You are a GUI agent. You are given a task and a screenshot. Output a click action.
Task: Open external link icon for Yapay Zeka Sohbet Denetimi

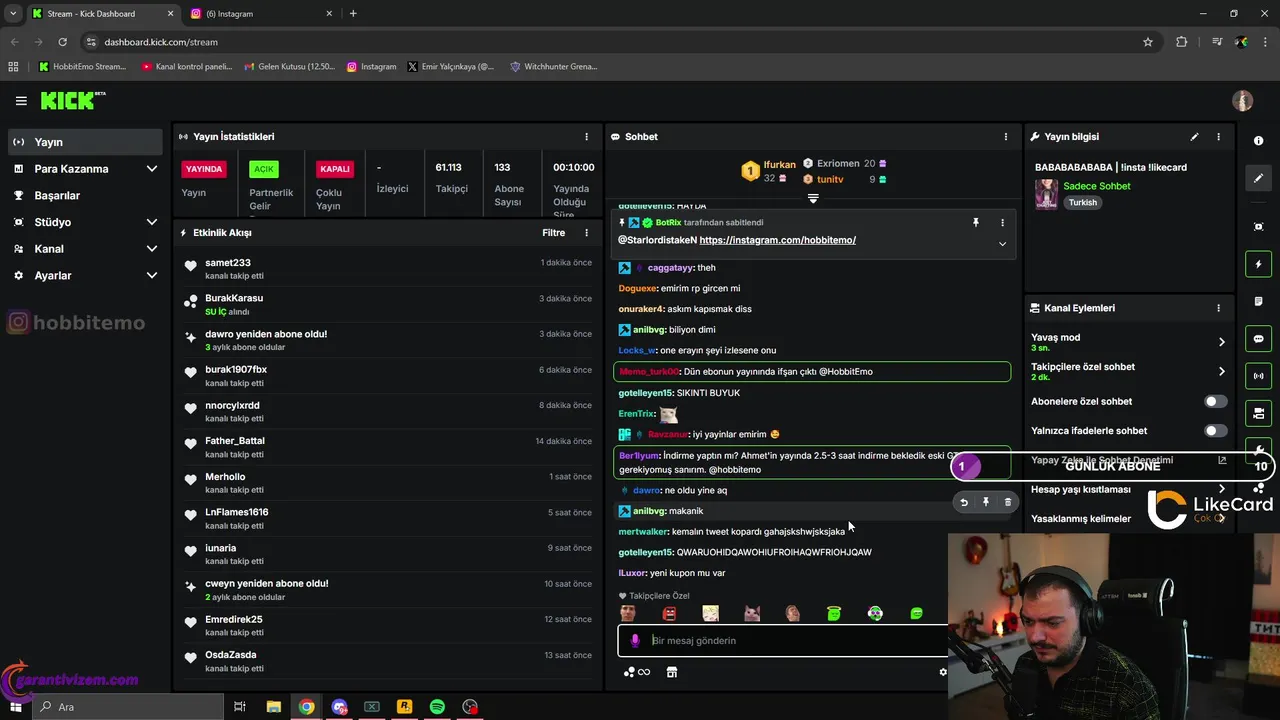click(x=1222, y=460)
